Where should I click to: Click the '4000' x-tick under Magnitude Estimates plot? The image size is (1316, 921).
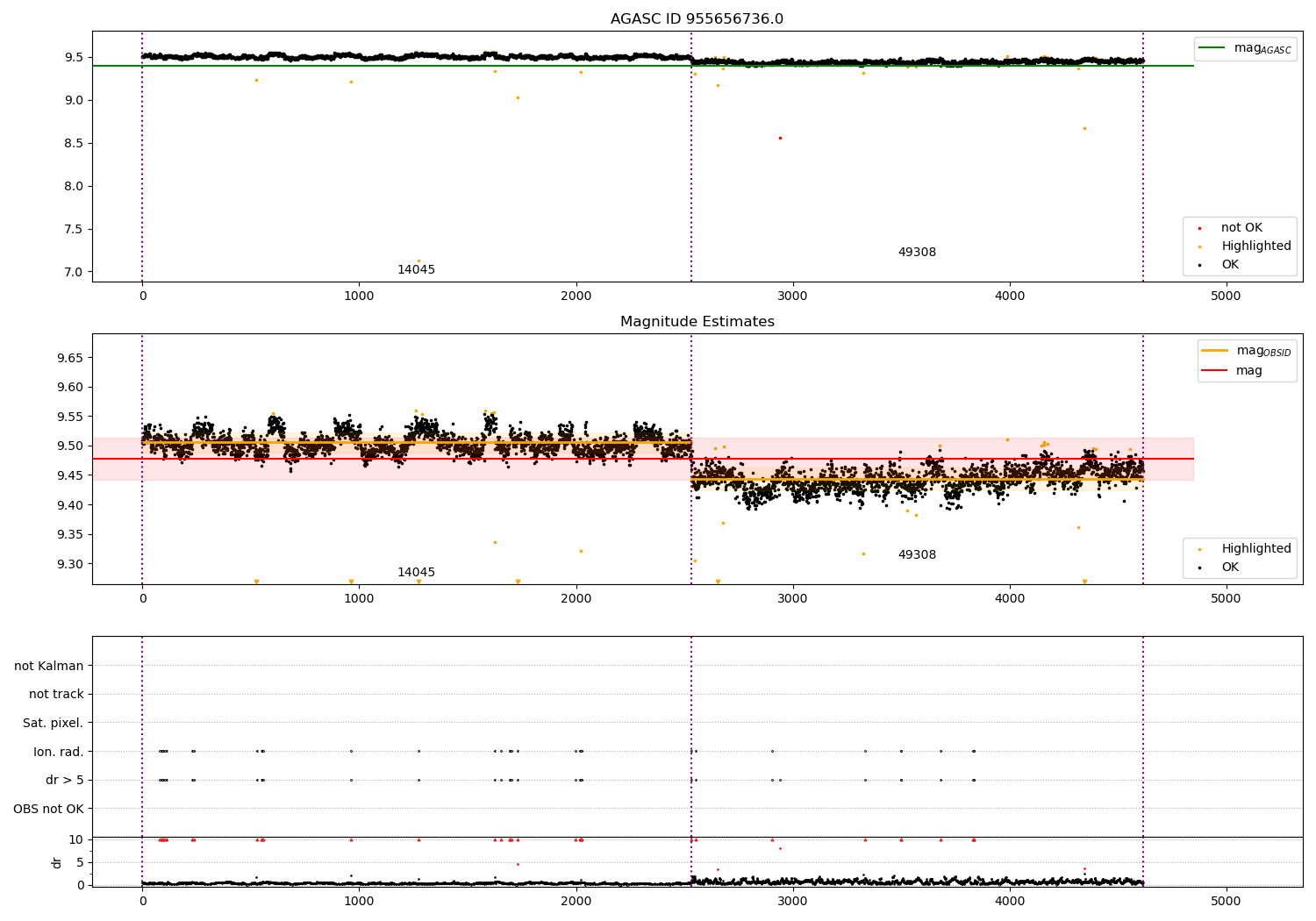[x=1009, y=599]
